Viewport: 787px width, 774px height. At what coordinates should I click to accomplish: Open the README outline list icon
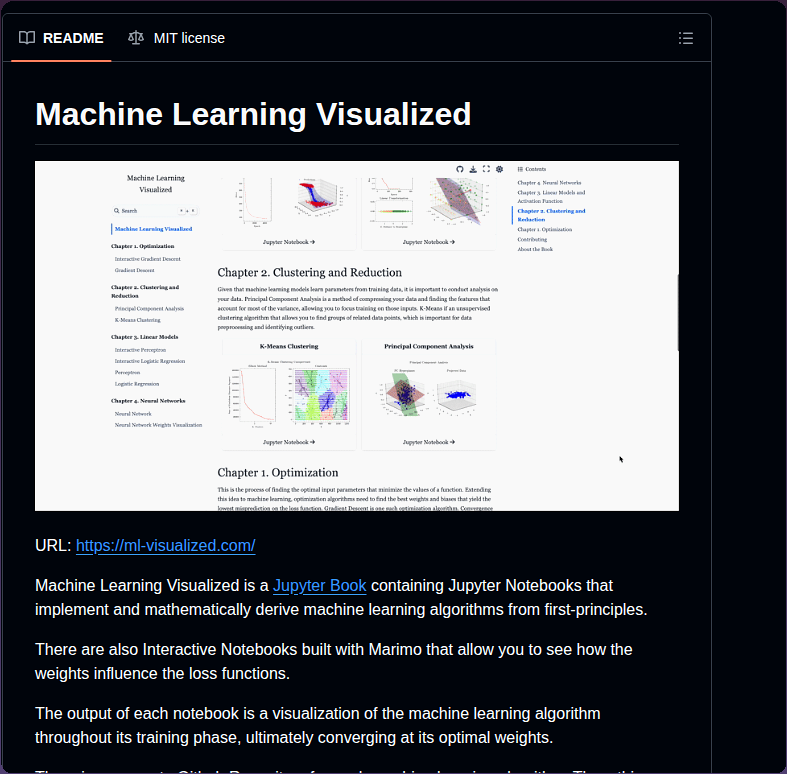pyautogui.click(x=686, y=38)
